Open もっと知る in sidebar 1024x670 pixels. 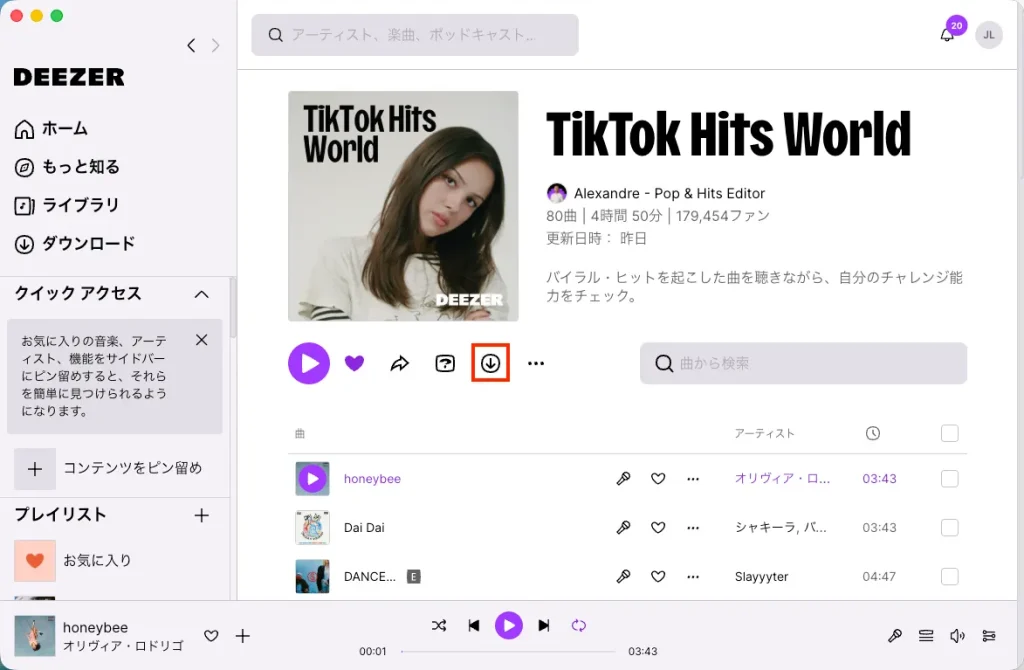pyautogui.click(x=67, y=167)
